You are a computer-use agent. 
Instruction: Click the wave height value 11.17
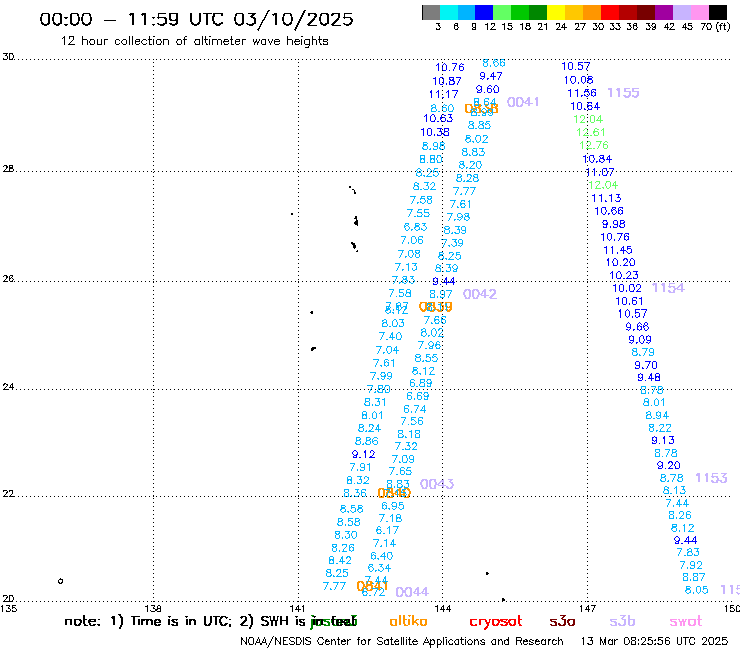(x=443, y=94)
